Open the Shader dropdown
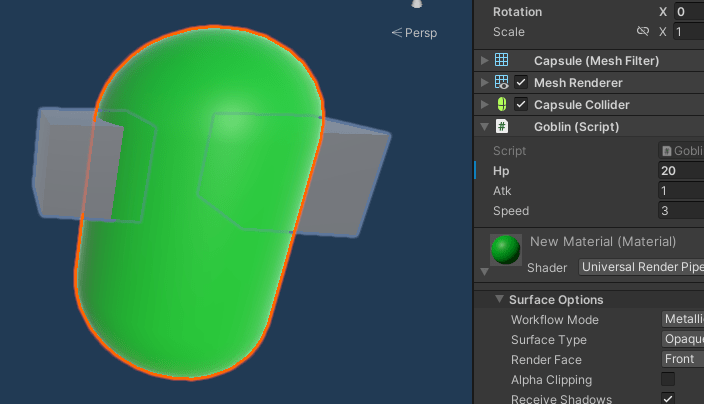704x404 pixels. 640,267
